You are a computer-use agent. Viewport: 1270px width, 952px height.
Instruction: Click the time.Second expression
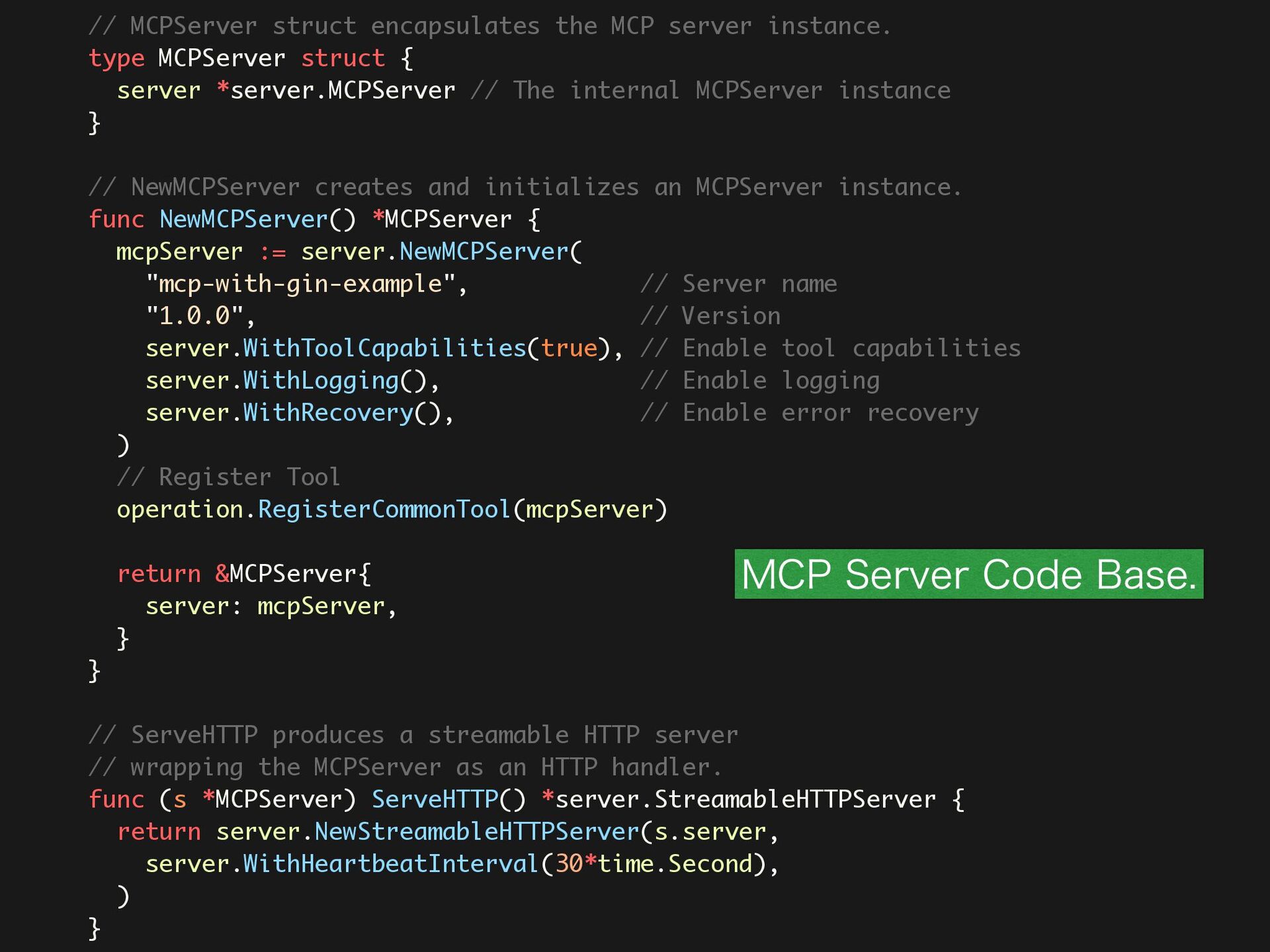tap(675, 864)
